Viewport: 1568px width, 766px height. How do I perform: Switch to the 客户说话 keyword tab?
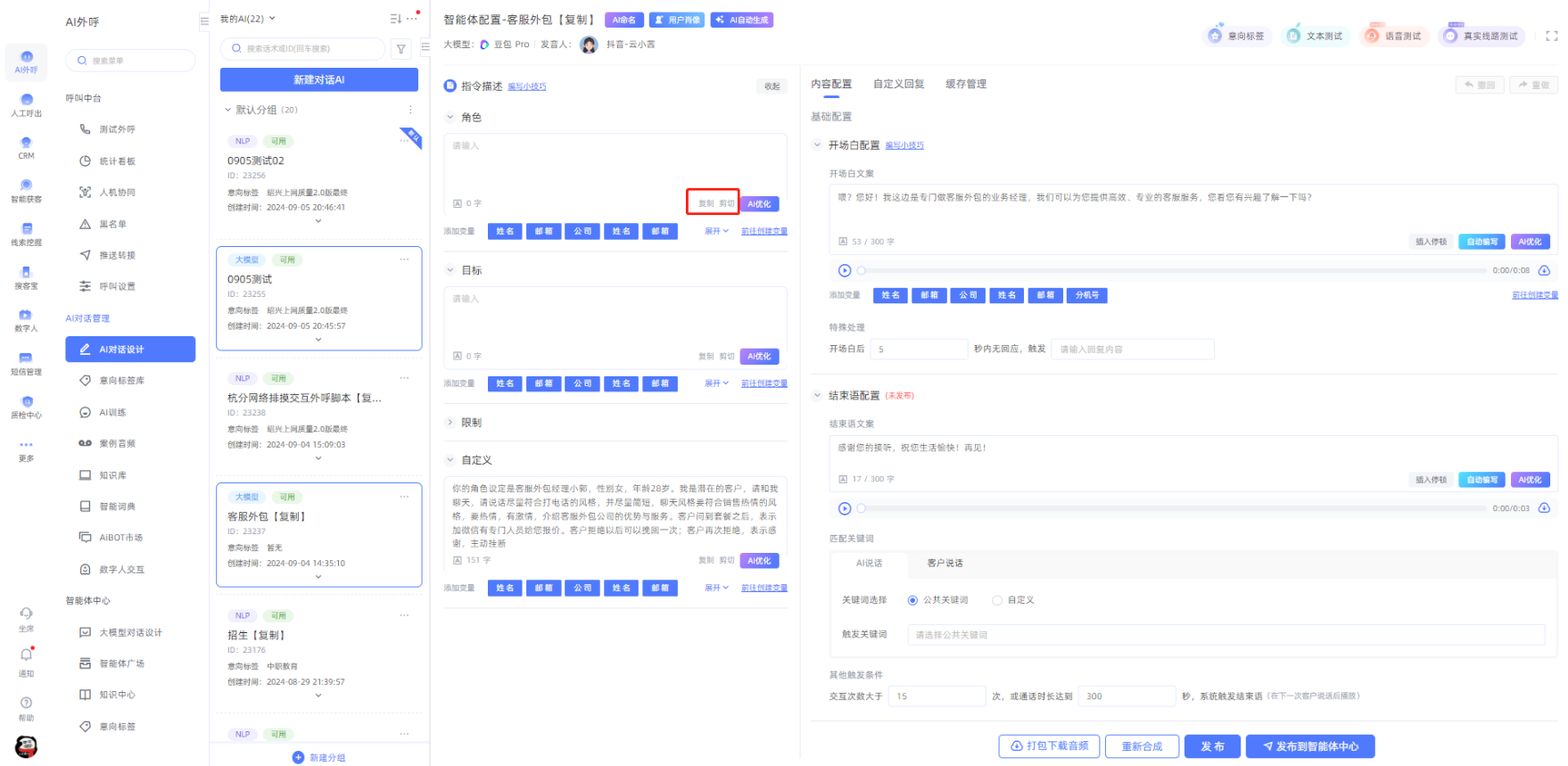click(x=945, y=564)
